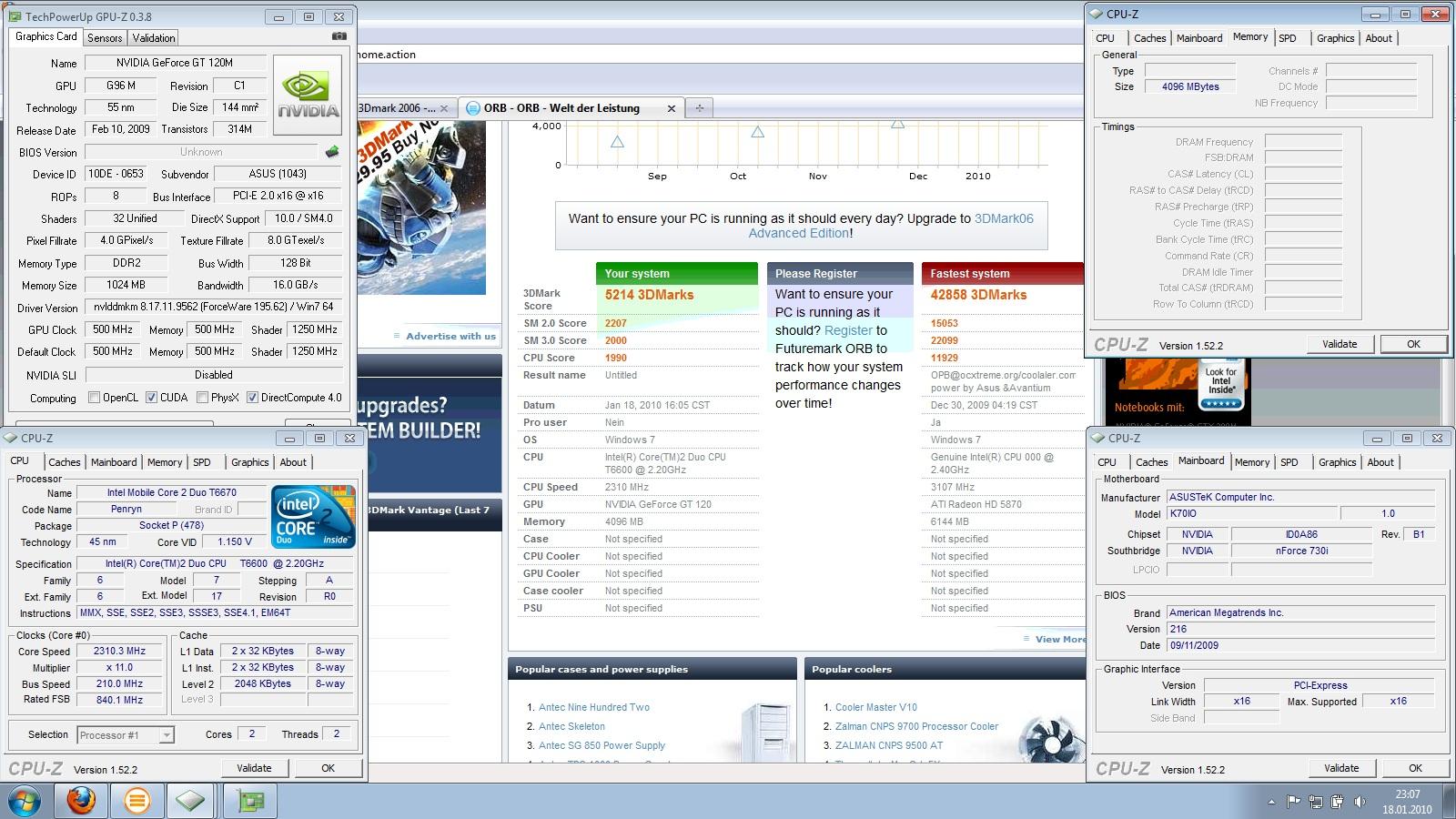Click the Driver Version field in GPU-Z
1456x819 pixels.
pyautogui.click(x=213, y=308)
